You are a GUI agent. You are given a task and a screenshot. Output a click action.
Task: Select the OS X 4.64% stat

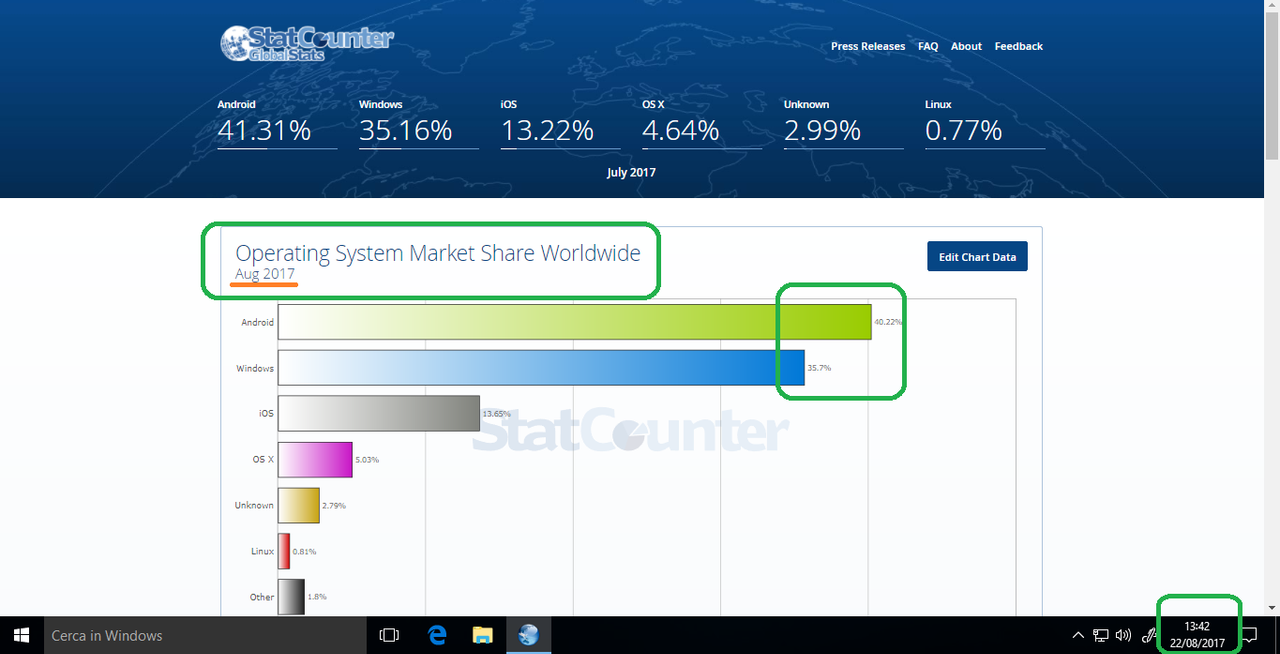point(702,124)
